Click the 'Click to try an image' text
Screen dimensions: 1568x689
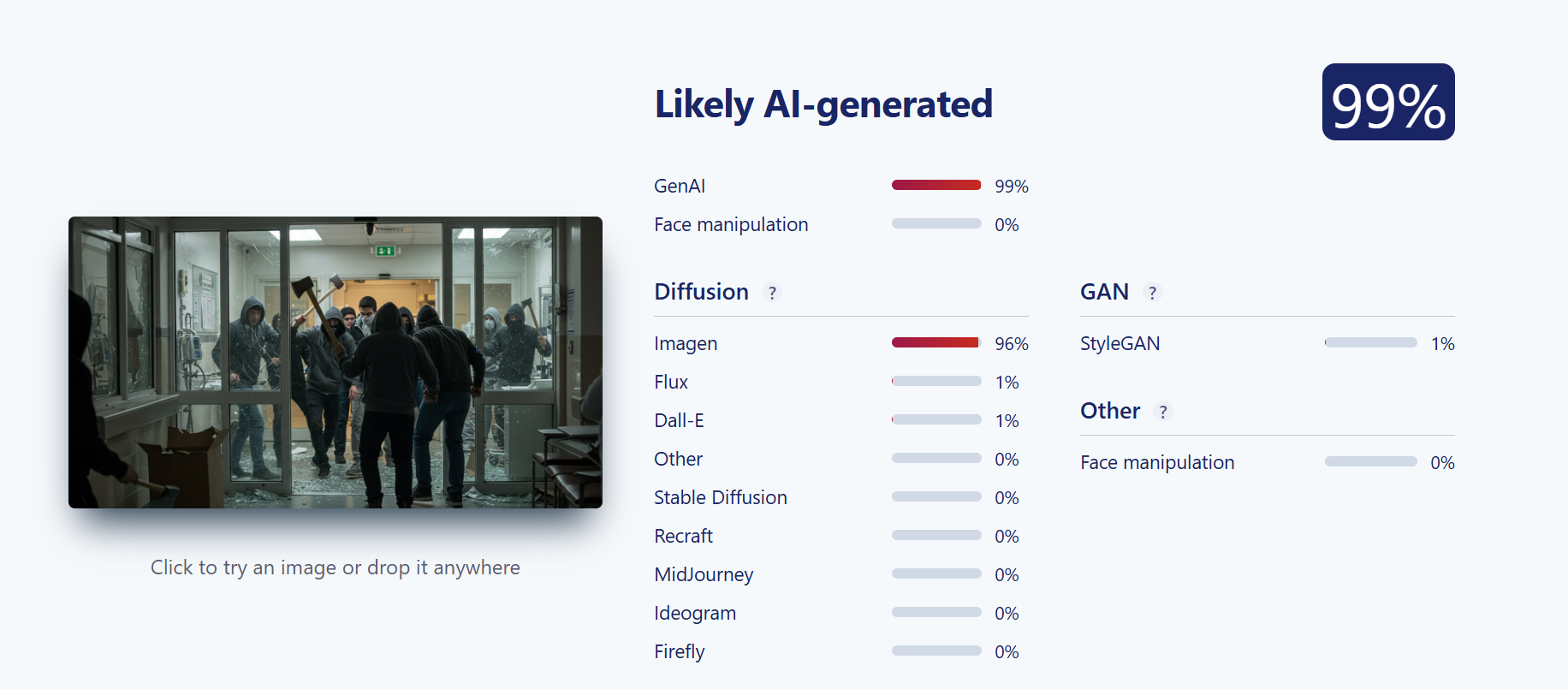point(336,567)
